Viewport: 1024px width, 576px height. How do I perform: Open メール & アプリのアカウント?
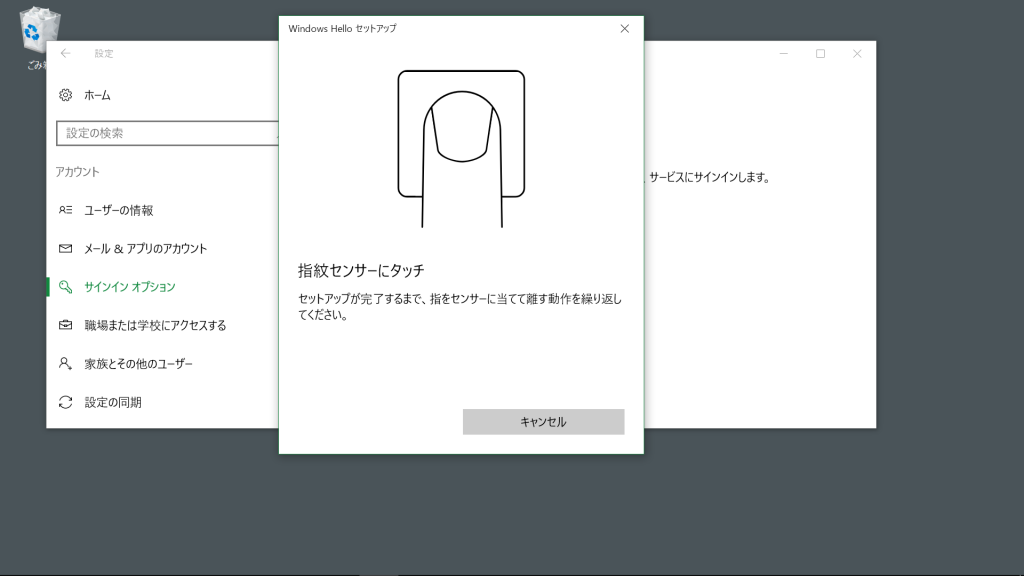[x=146, y=249]
